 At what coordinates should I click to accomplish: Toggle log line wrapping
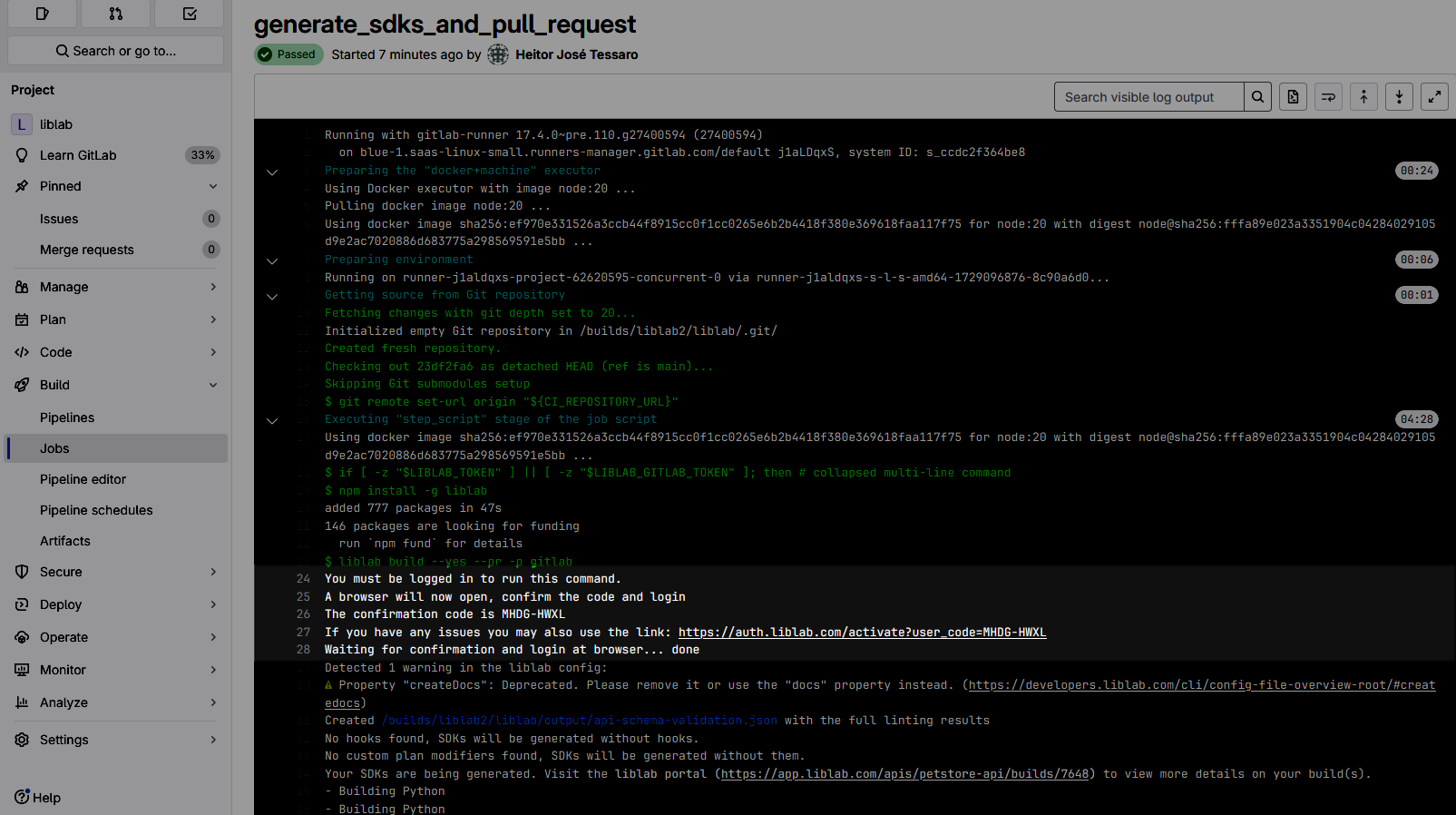[1328, 97]
